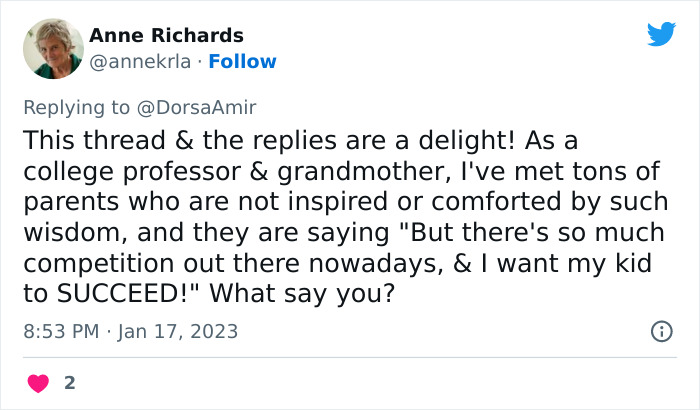Open Anne Richards' profile picture
Image resolution: width=700 pixels, height=410 pixels.
53,49
